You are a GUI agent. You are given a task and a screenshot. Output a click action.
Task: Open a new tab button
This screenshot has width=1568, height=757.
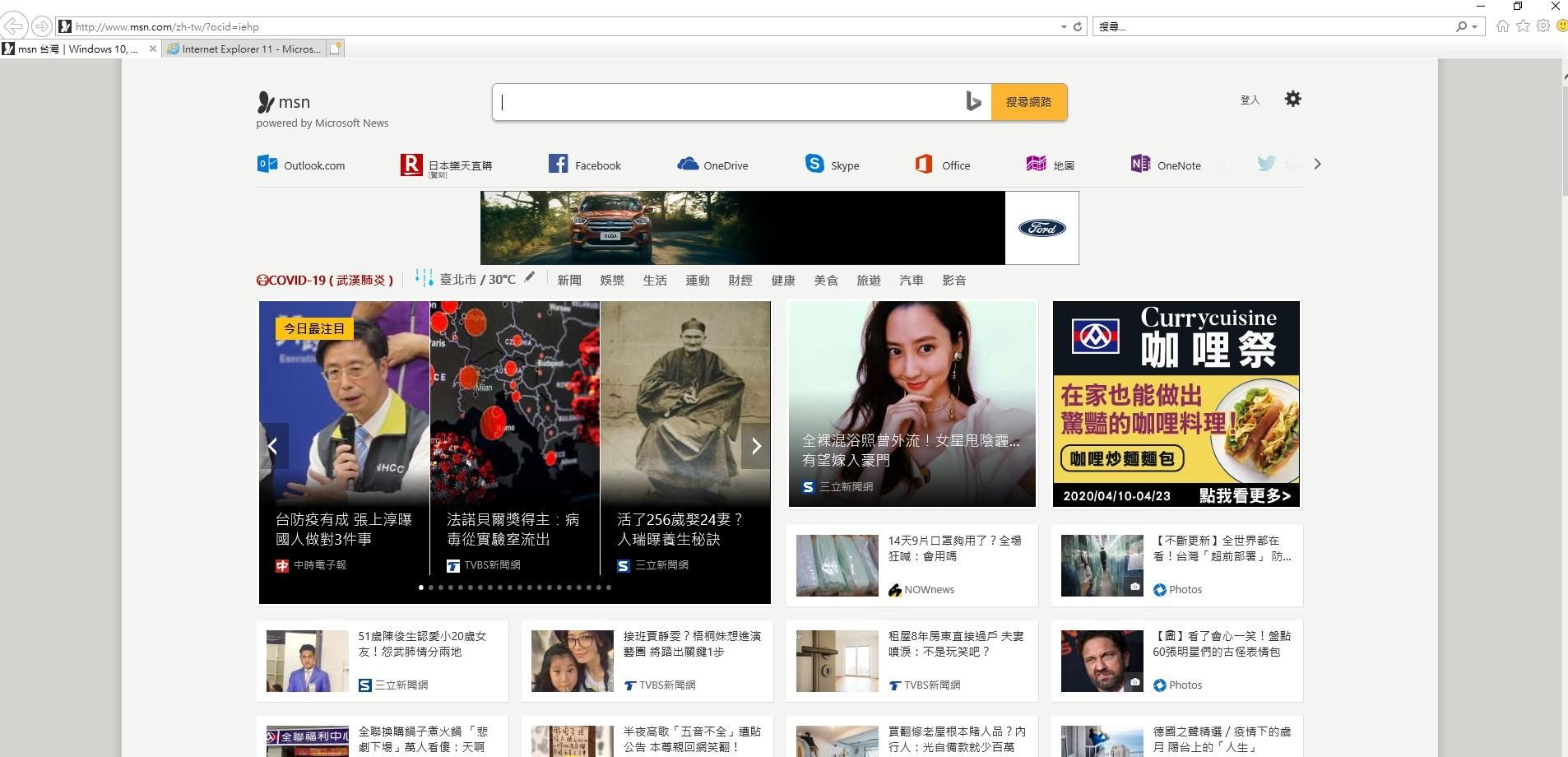[336, 49]
